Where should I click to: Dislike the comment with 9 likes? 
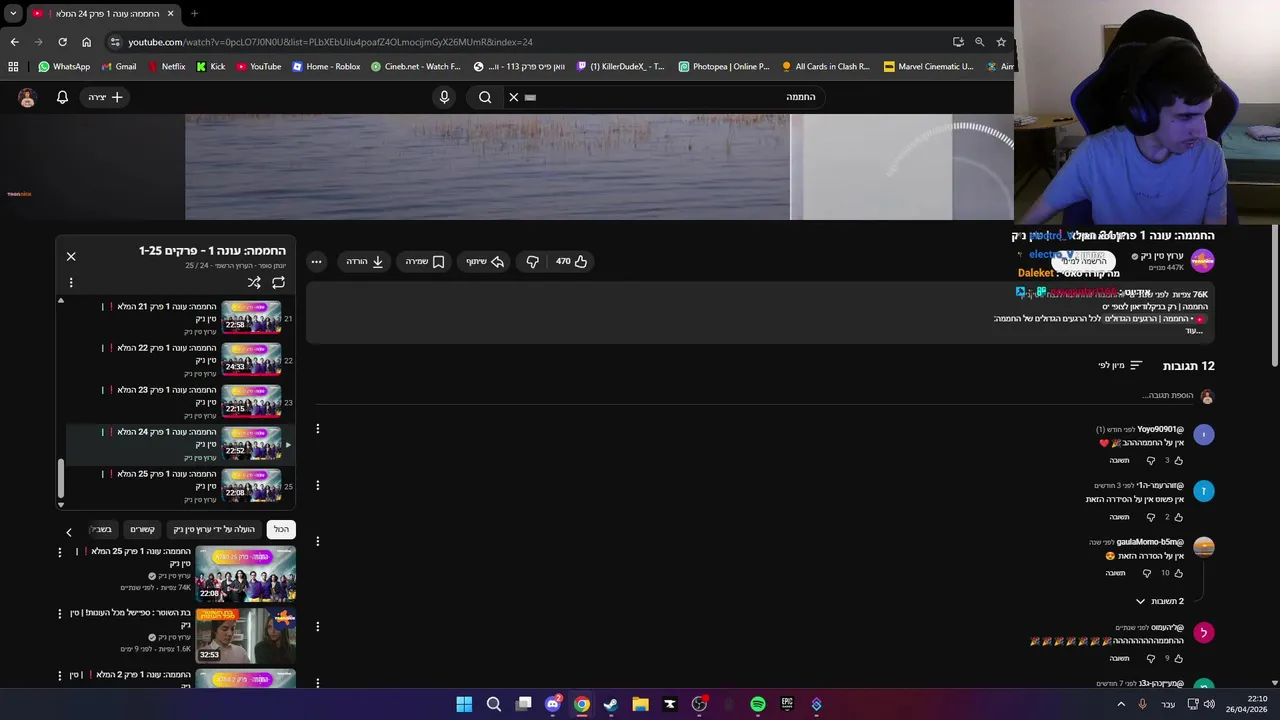[1150, 659]
